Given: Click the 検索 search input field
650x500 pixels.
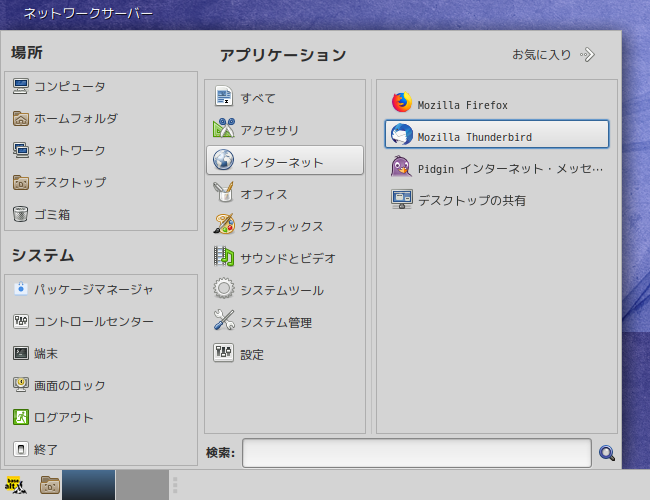Looking at the screenshot, I should coord(417,453).
